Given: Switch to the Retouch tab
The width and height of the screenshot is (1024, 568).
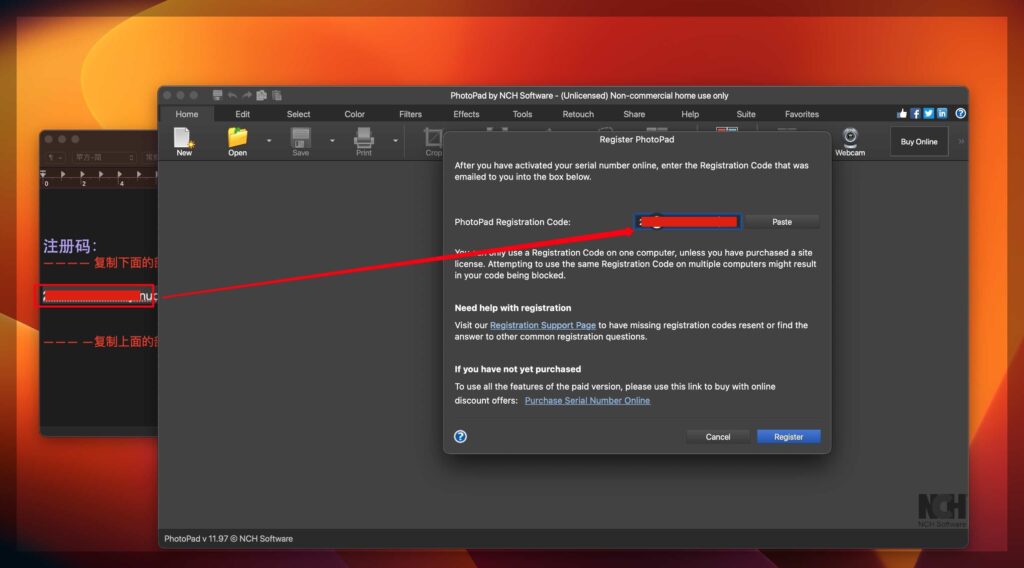Looking at the screenshot, I should (578, 114).
